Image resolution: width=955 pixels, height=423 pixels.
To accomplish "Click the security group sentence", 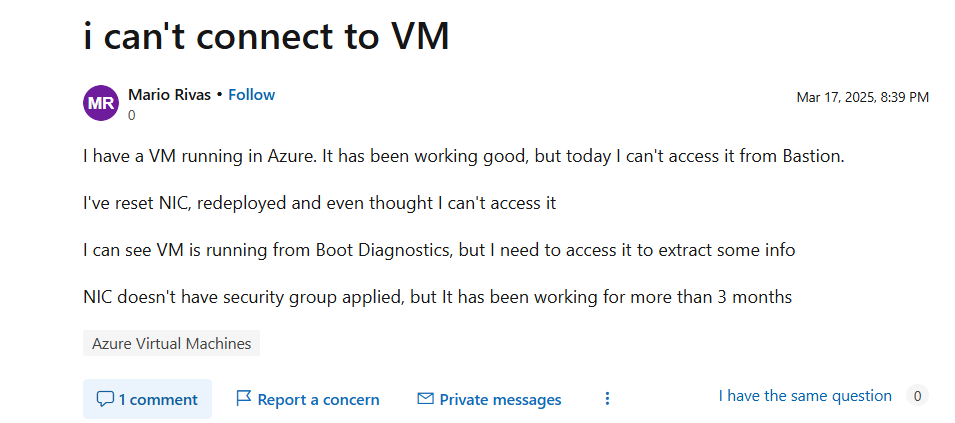I will [x=437, y=297].
